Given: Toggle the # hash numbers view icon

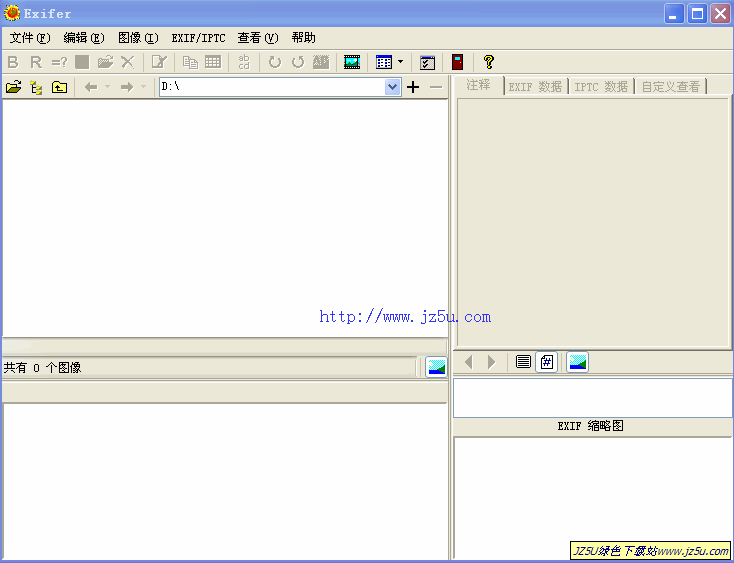Looking at the screenshot, I should pyautogui.click(x=546, y=362).
